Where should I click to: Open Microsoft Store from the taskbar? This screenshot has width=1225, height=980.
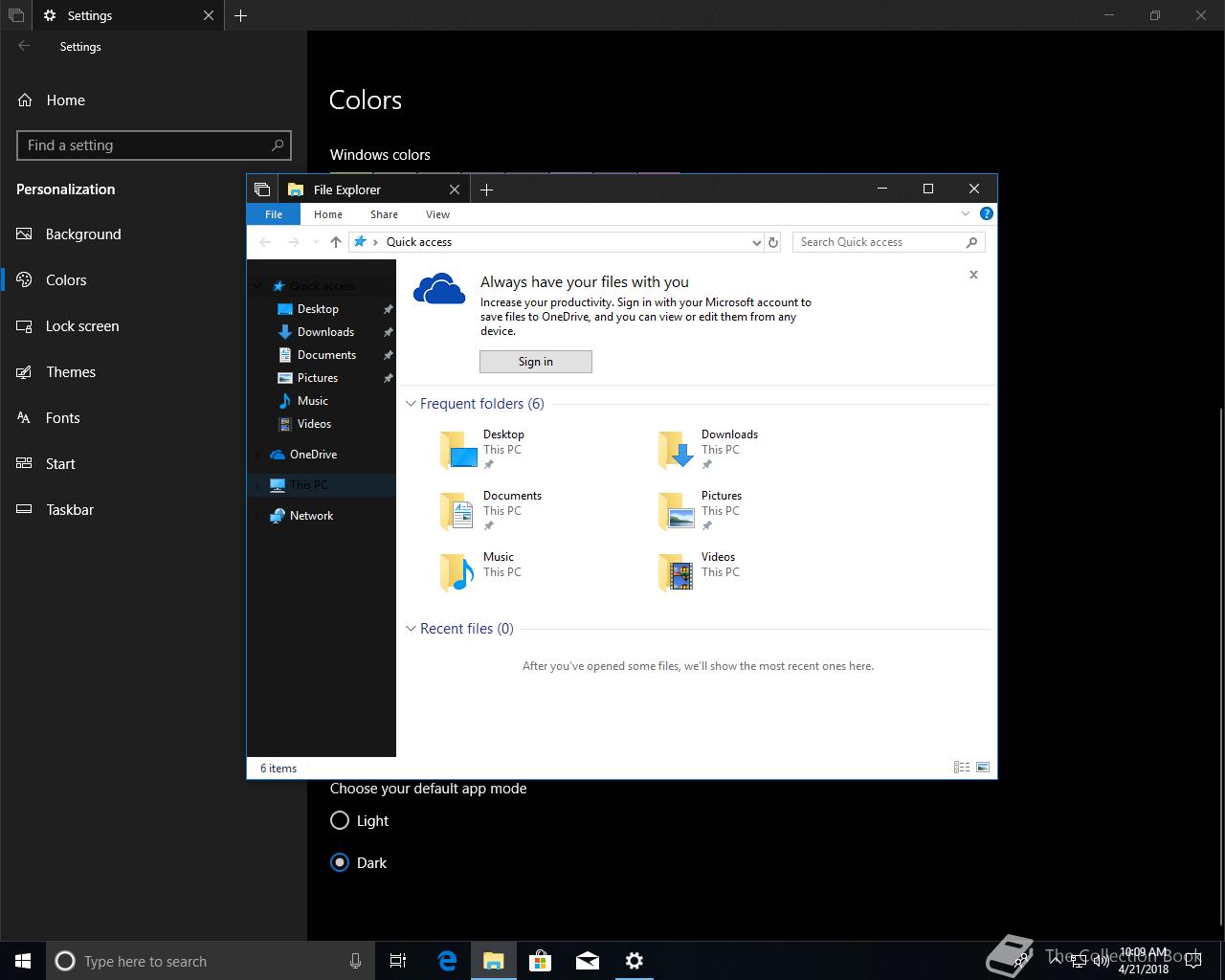tap(541, 961)
